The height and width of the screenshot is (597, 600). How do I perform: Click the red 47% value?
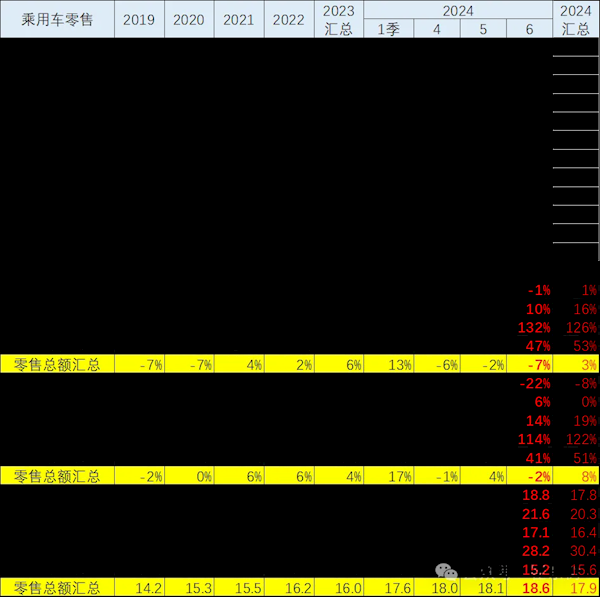538,346
